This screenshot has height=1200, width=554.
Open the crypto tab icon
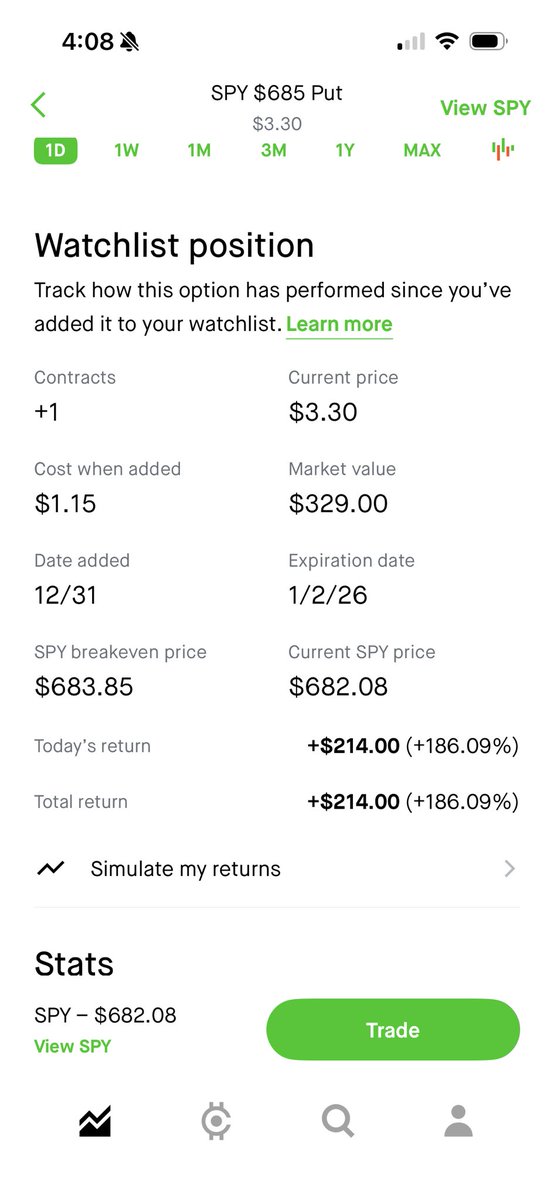[216, 1121]
